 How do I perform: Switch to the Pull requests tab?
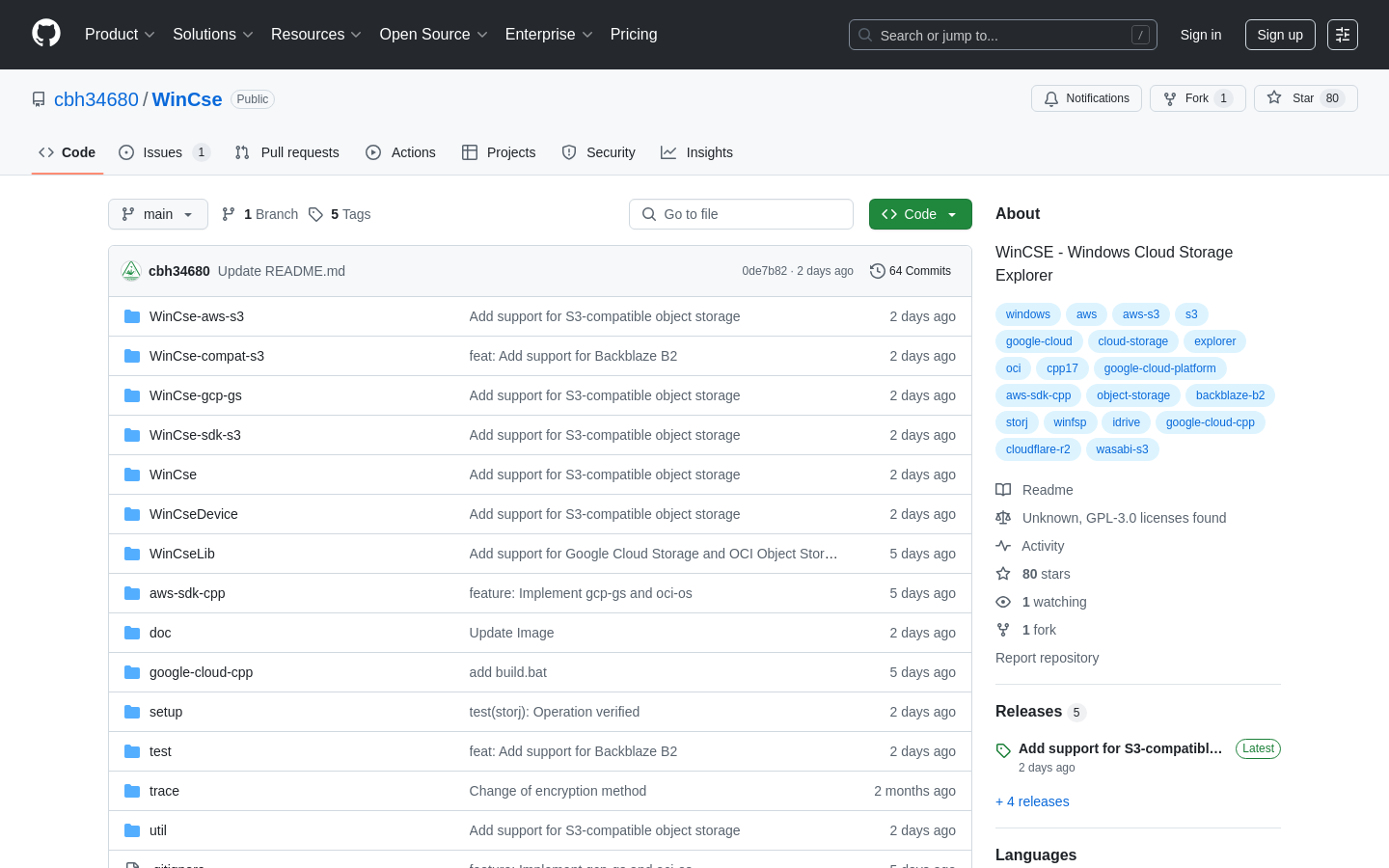(x=287, y=152)
